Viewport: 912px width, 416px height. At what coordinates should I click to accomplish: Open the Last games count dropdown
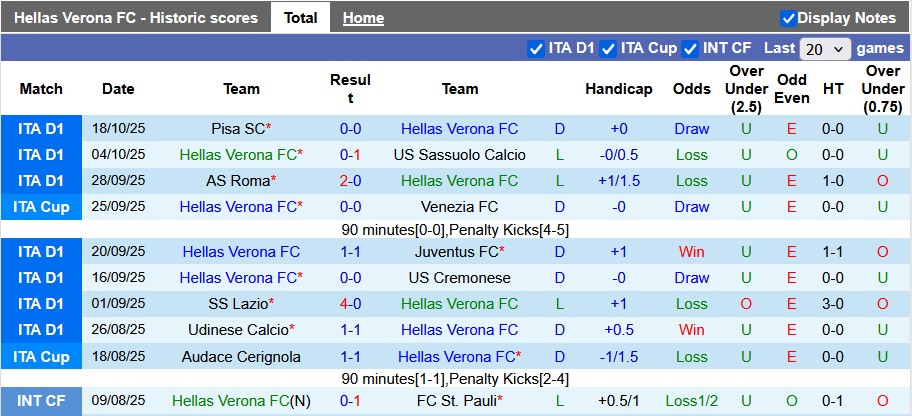click(x=825, y=48)
